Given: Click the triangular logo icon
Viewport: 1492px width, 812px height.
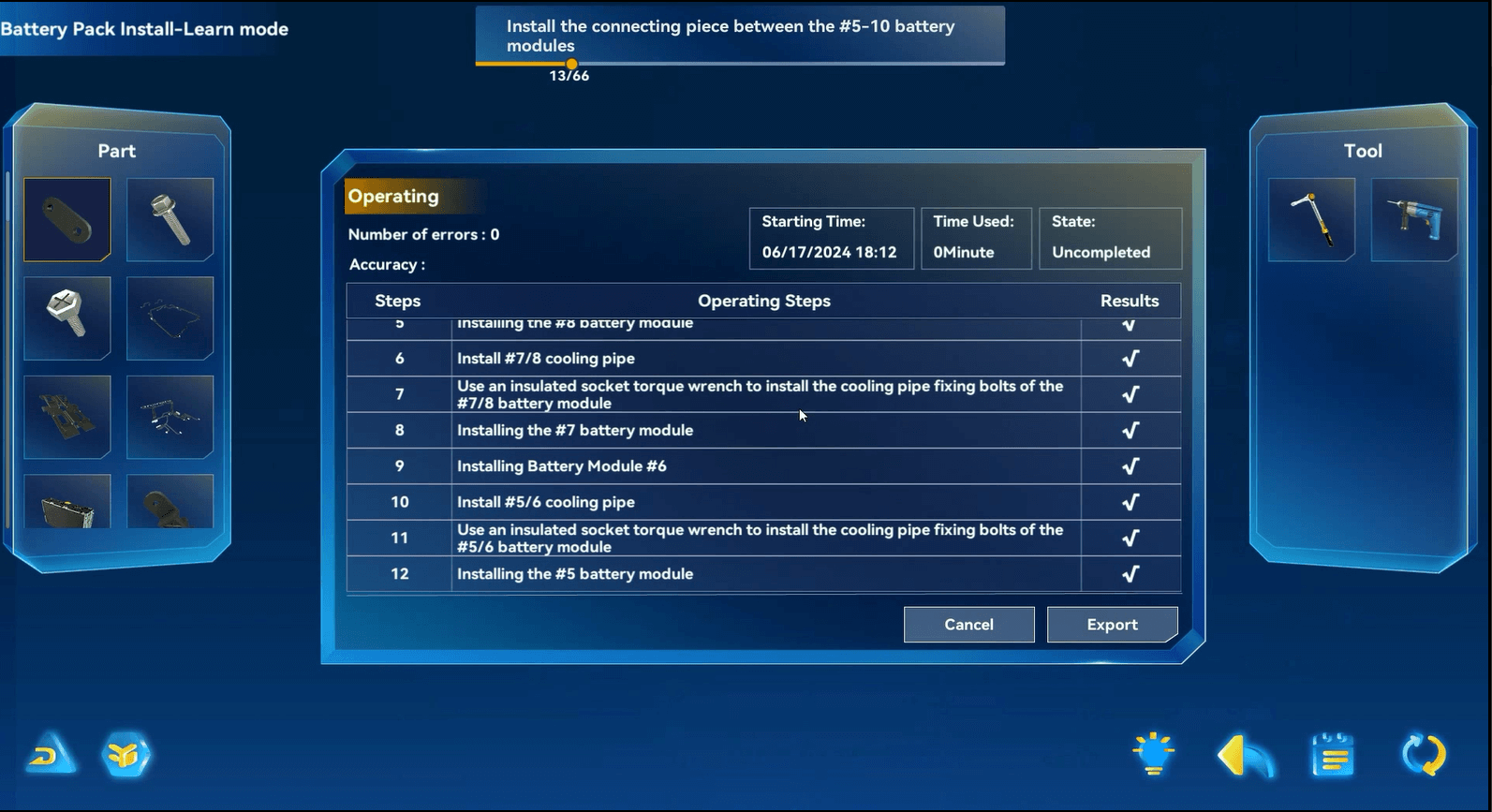Looking at the screenshot, I should tap(51, 754).
